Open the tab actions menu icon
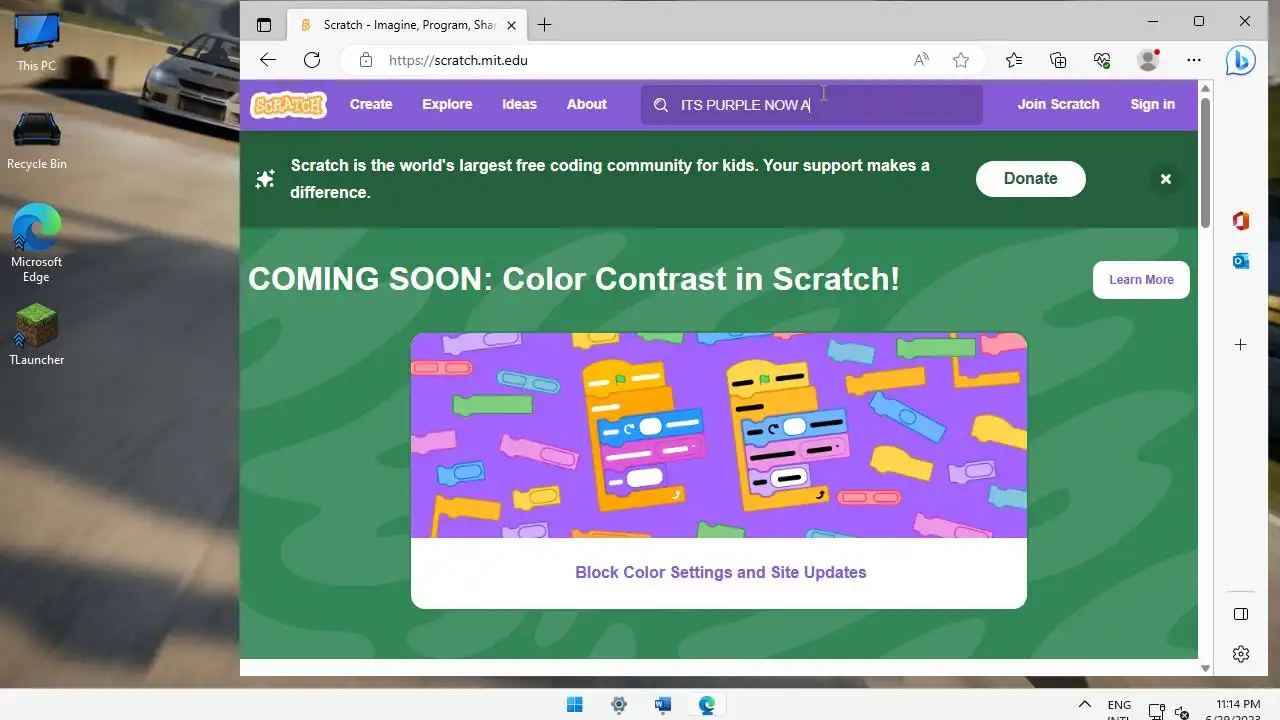This screenshot has height=720, width=1280. tap(264, 25)
